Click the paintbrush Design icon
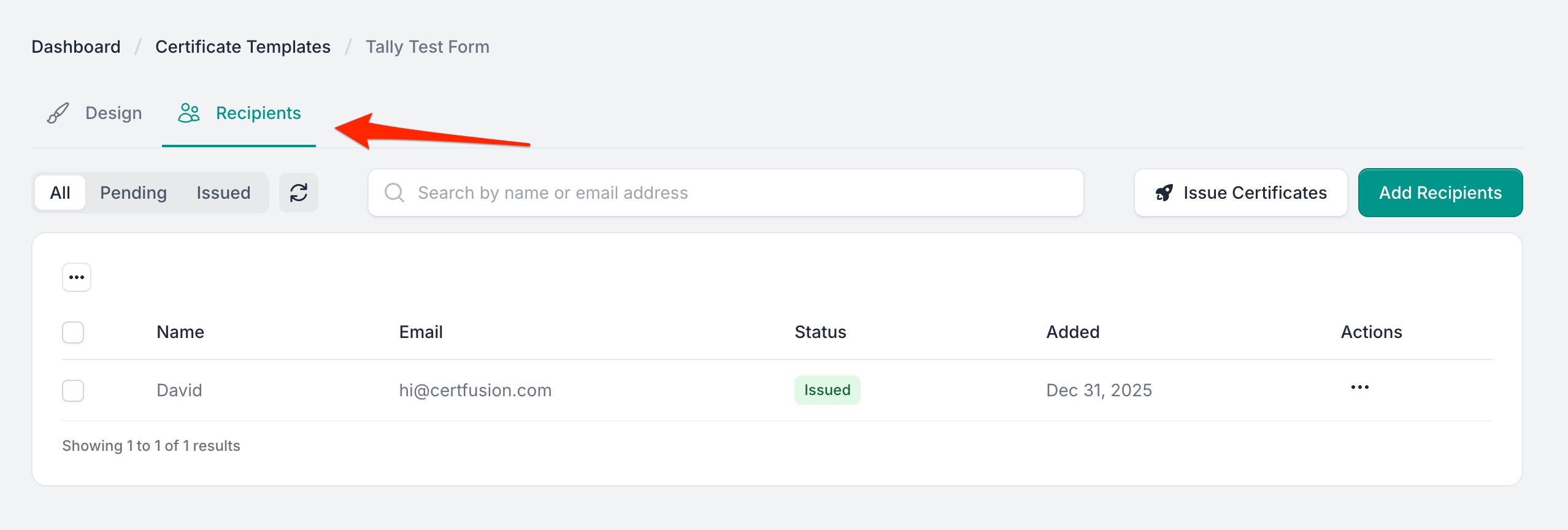Image resolution: width=1568 pixels, height=530 pixels. [x=58, y=113]
